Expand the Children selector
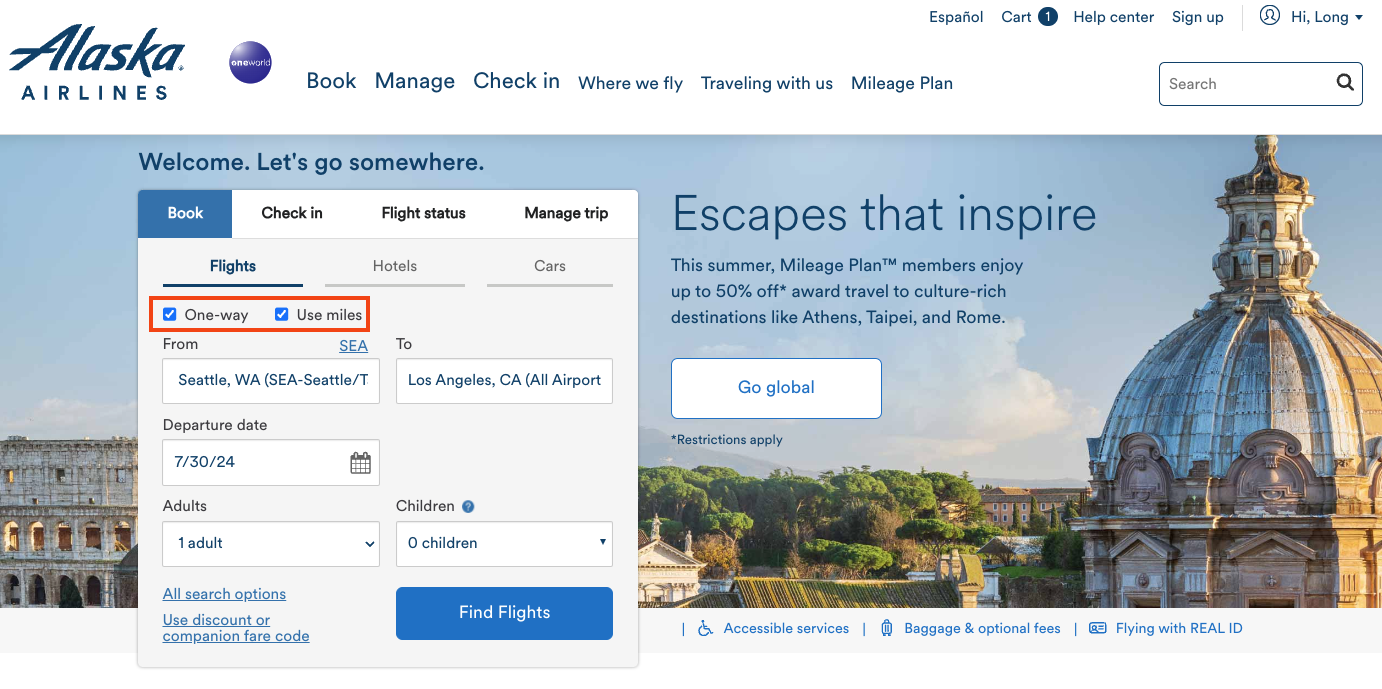 tap(504, 543)
